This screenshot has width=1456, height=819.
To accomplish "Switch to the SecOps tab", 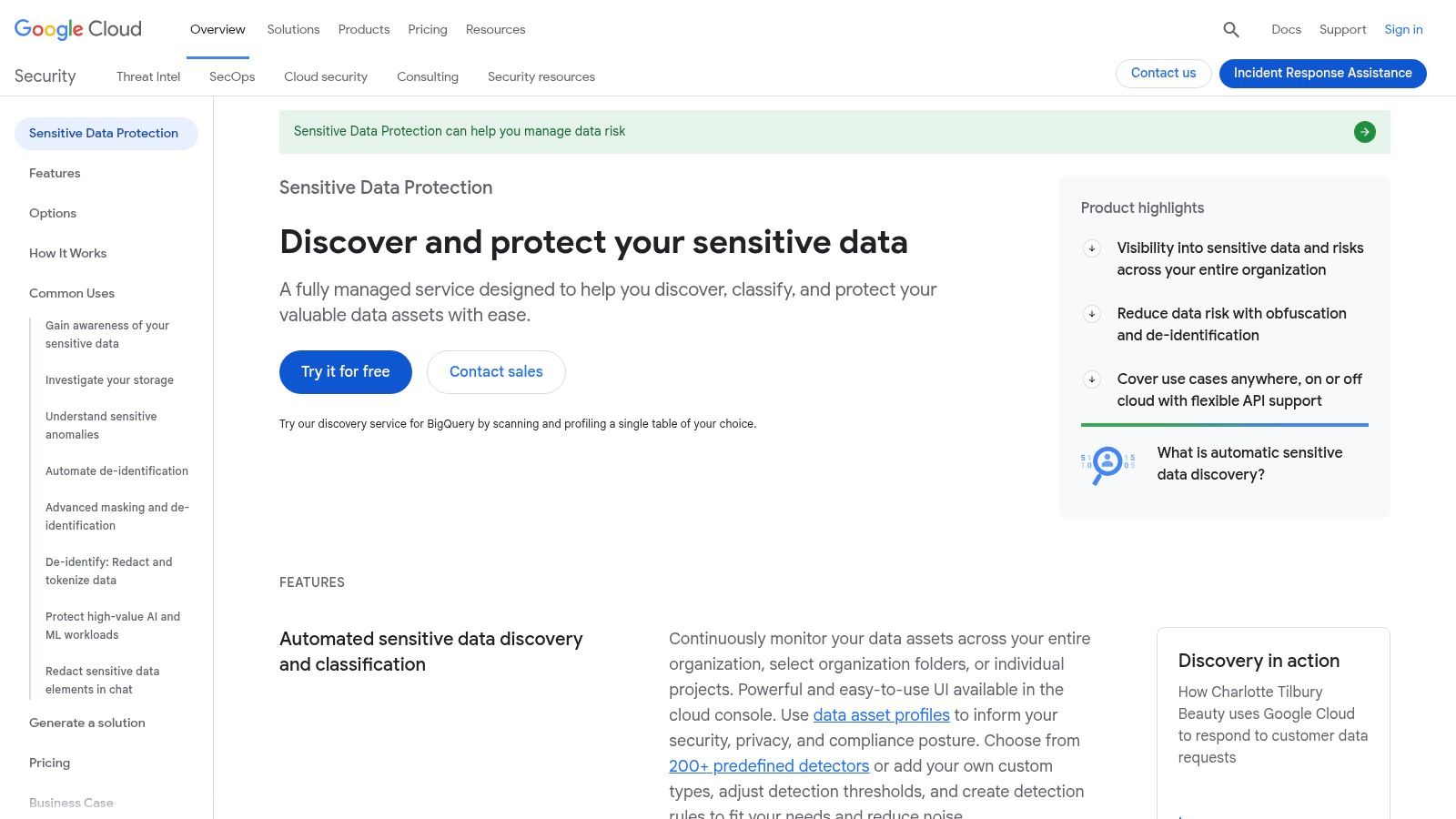I will 231,76.
